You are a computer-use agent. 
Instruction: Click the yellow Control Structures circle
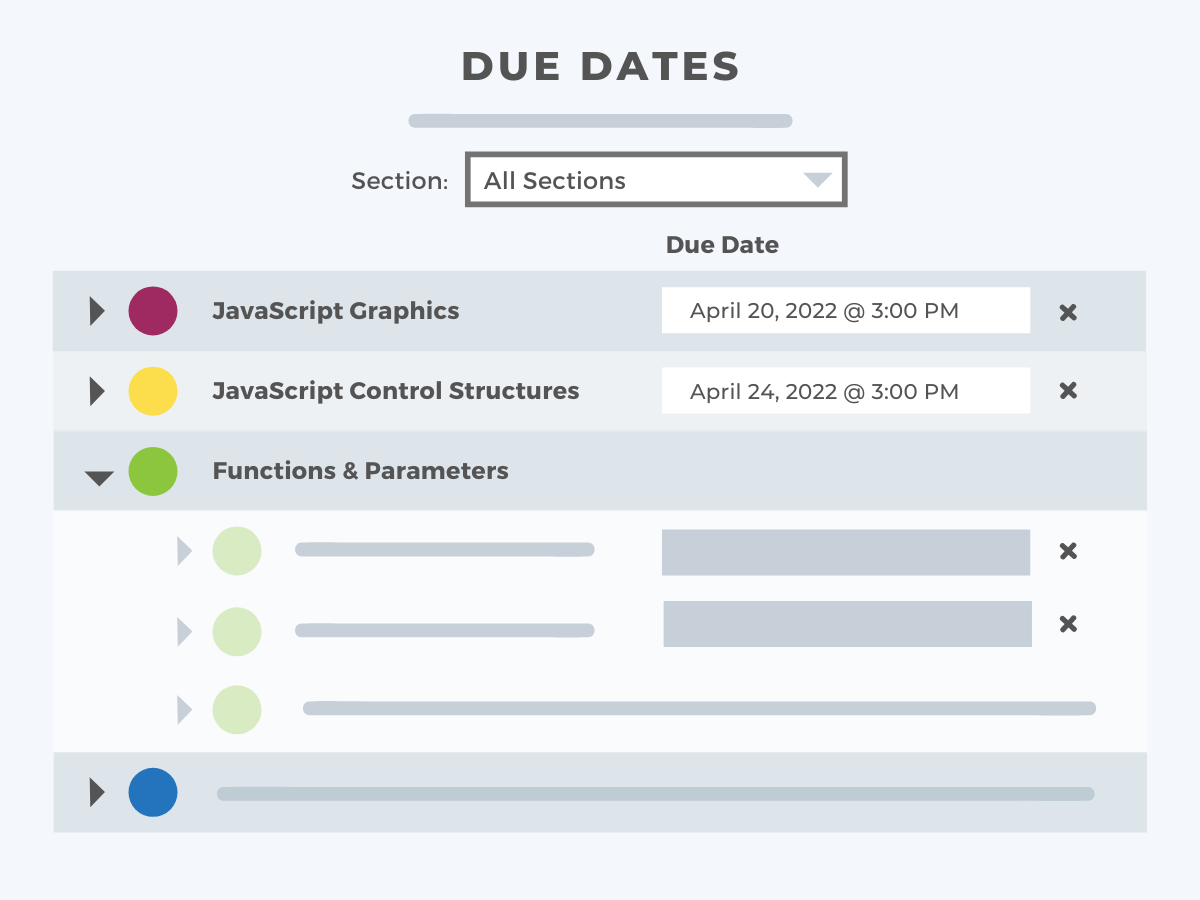(x=153, y=391)
